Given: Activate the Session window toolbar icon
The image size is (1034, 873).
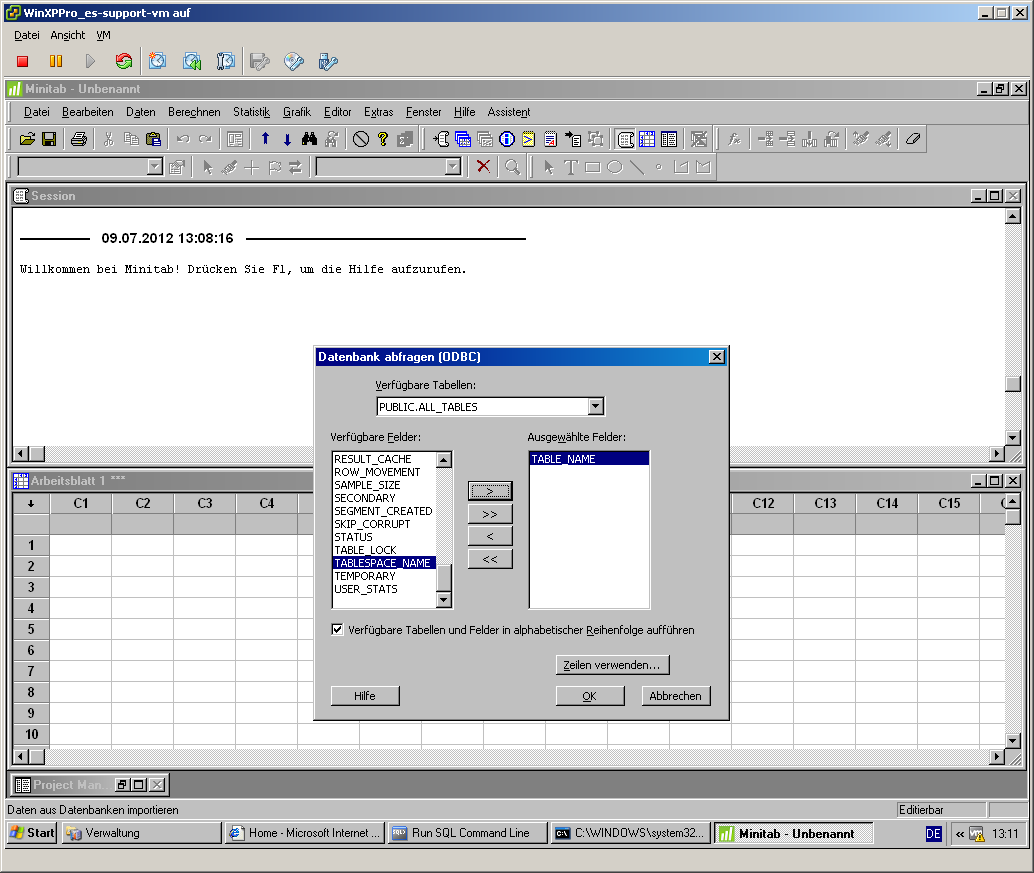Looking at the screenshot, I should pos(625,139).
